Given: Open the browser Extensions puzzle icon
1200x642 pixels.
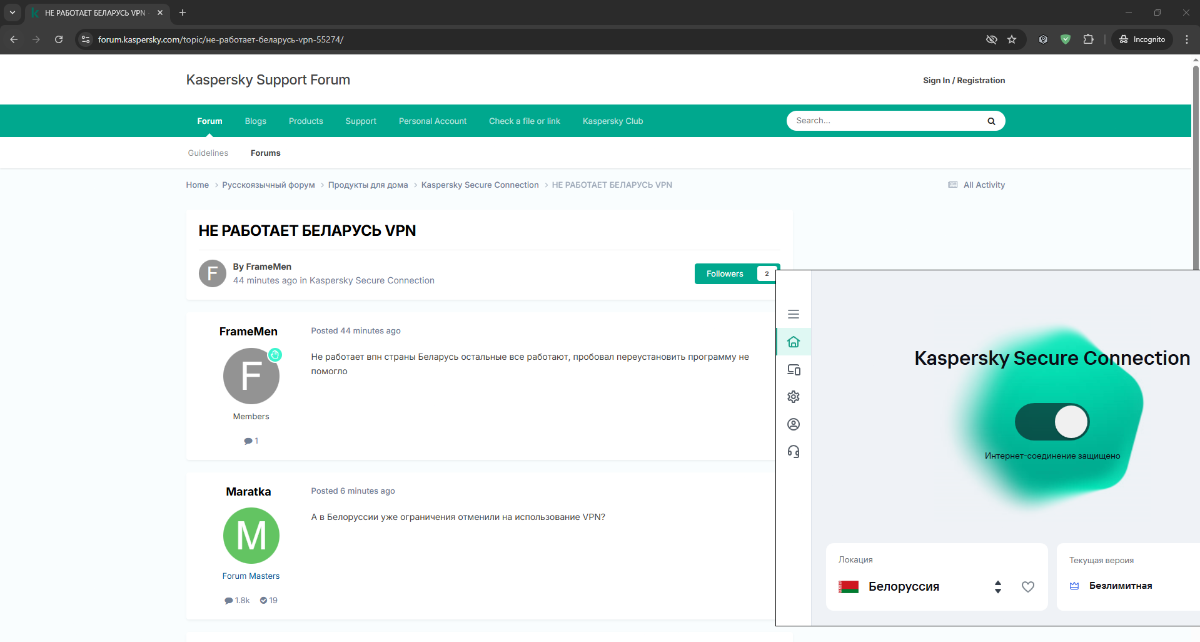Looking at the screenshot, I should point(1088,39).
